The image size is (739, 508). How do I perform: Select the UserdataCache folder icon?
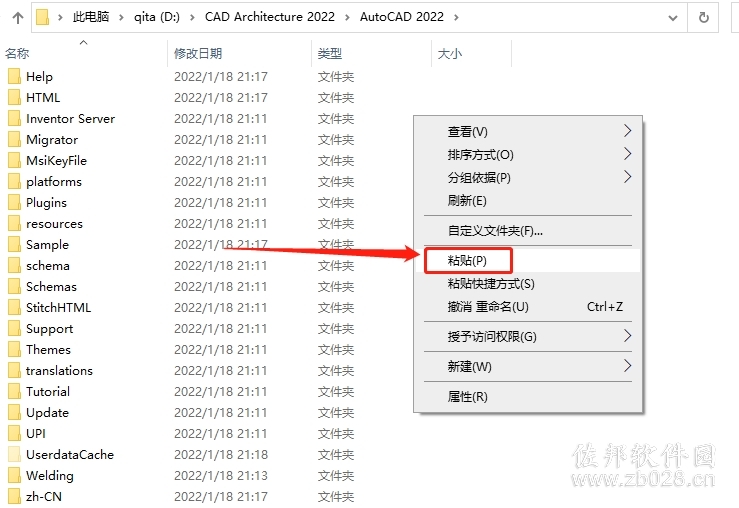pos(15,454)
